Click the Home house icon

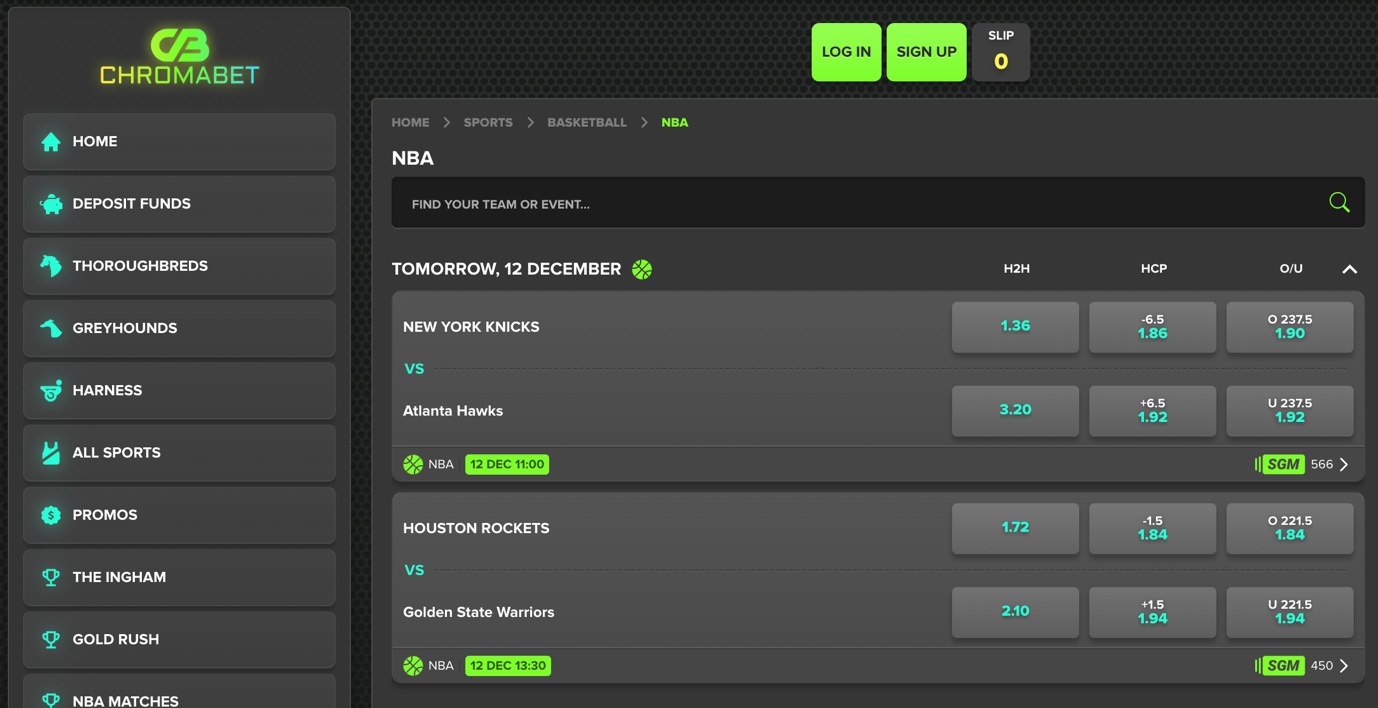[51, 142]
